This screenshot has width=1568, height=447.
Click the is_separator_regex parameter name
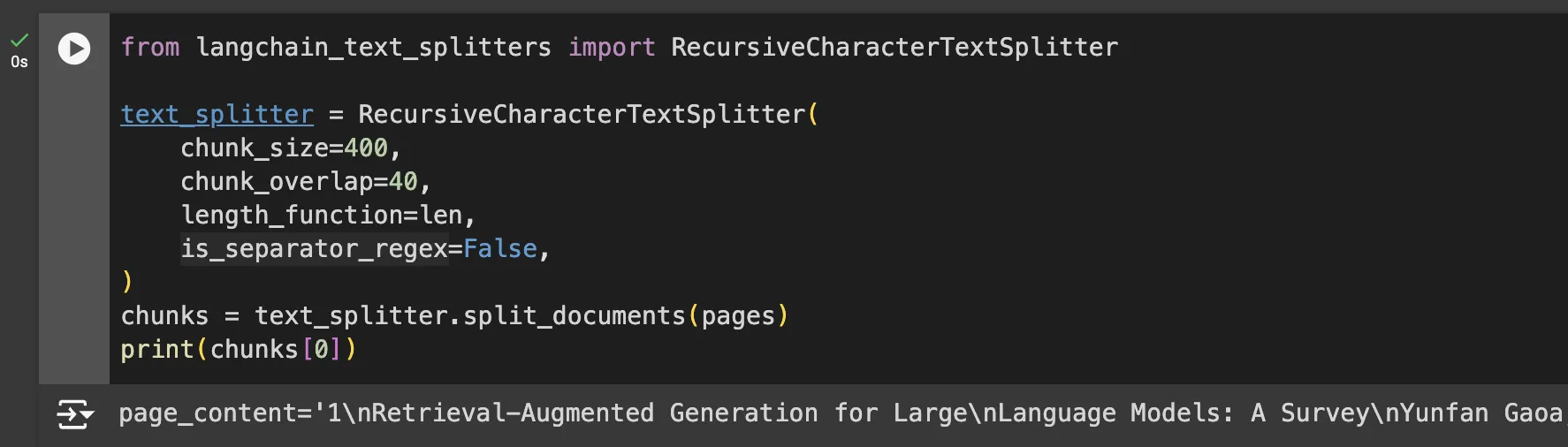[314, 248]
